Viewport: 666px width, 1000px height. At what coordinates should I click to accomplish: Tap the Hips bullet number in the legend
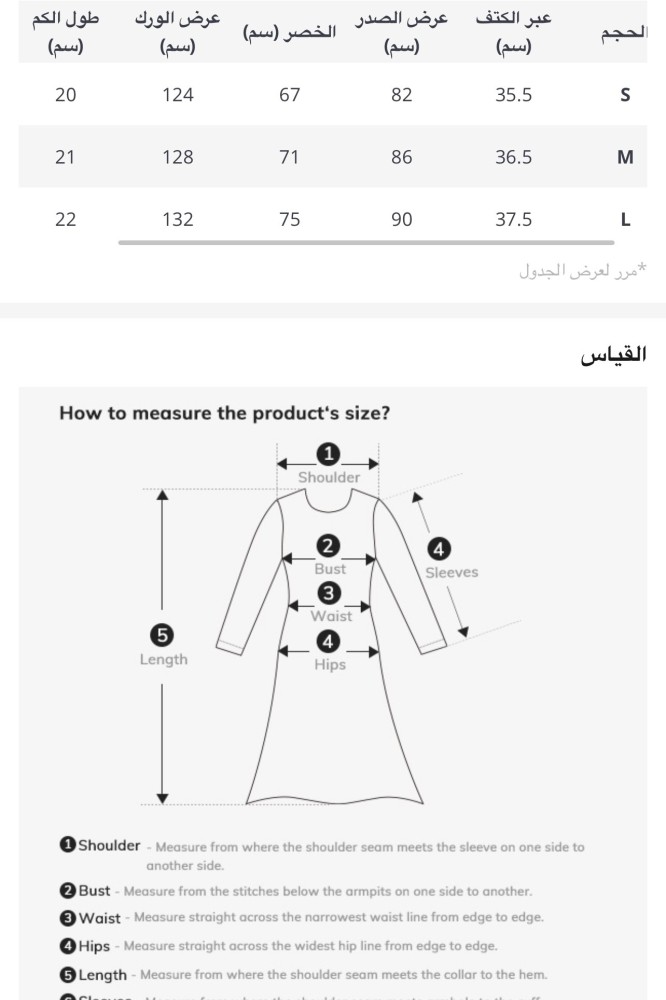(x=68, y=945)
